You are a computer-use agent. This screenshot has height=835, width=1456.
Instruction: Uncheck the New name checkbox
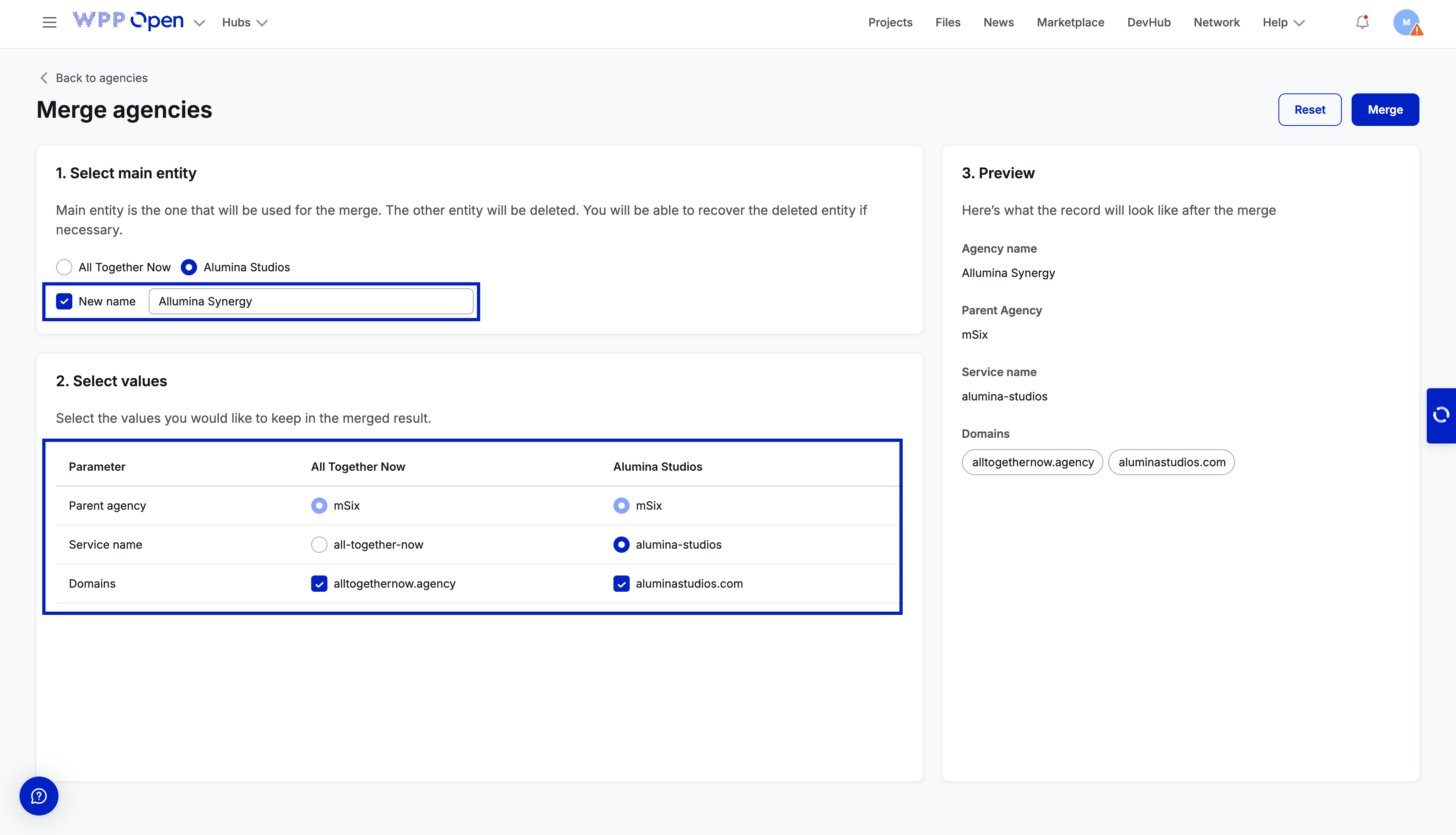point(64,301)
